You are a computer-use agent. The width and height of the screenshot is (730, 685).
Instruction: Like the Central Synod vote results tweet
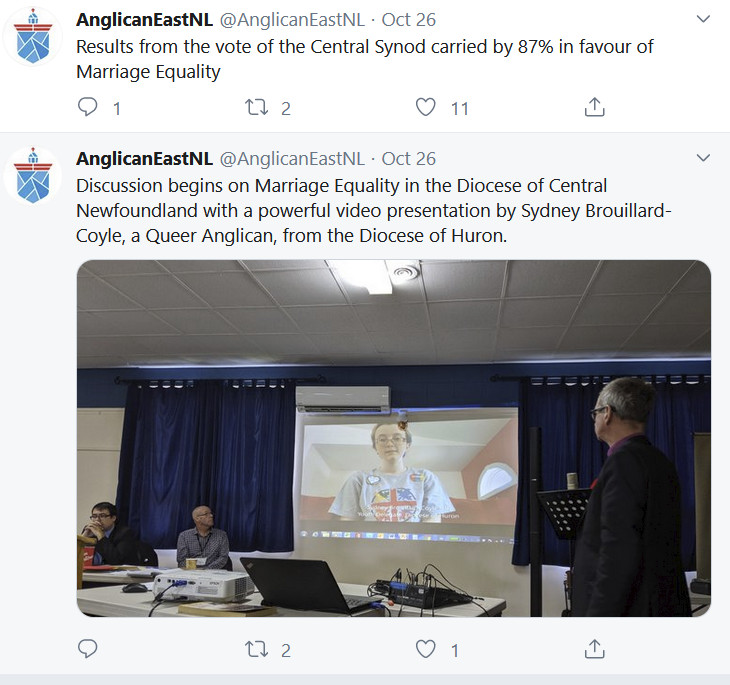[x=426, y=107]
